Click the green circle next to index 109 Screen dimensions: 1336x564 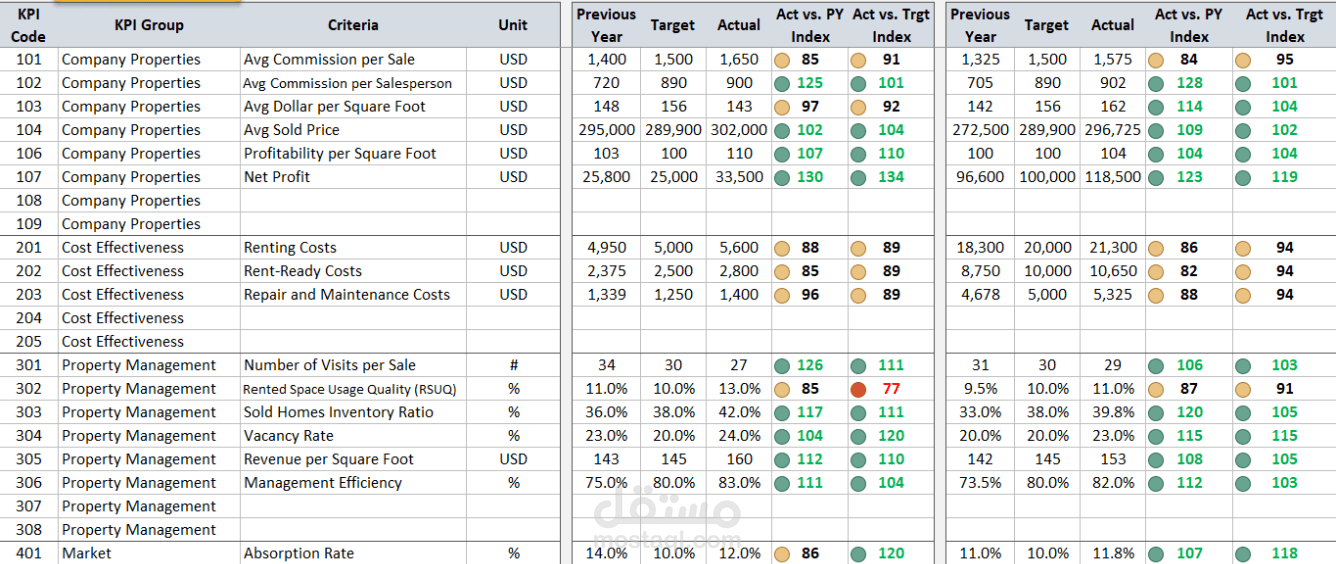pyautogui.click(x=1156, y=130)
